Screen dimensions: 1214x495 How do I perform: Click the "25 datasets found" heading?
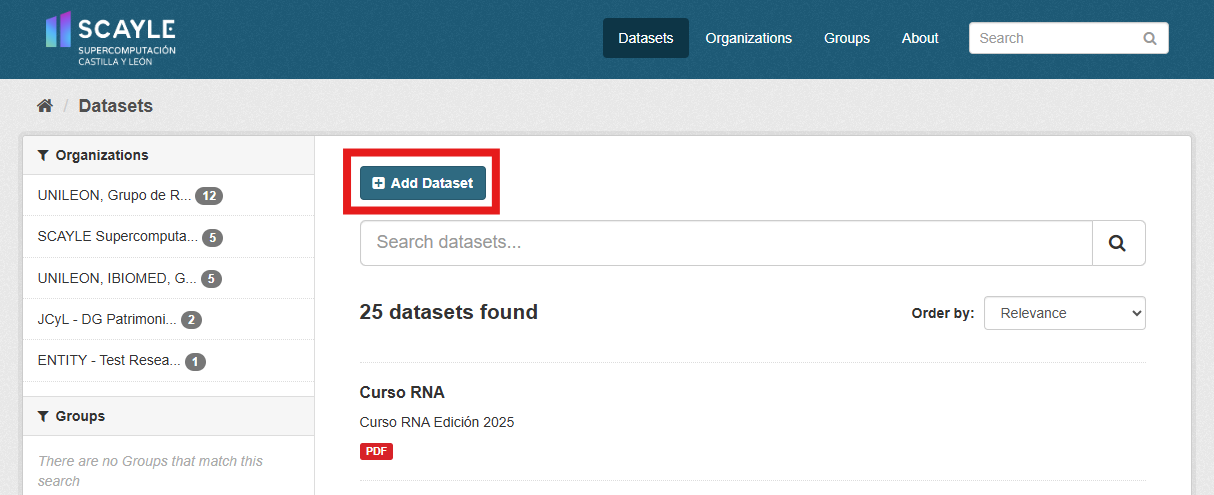click(449, 312)
